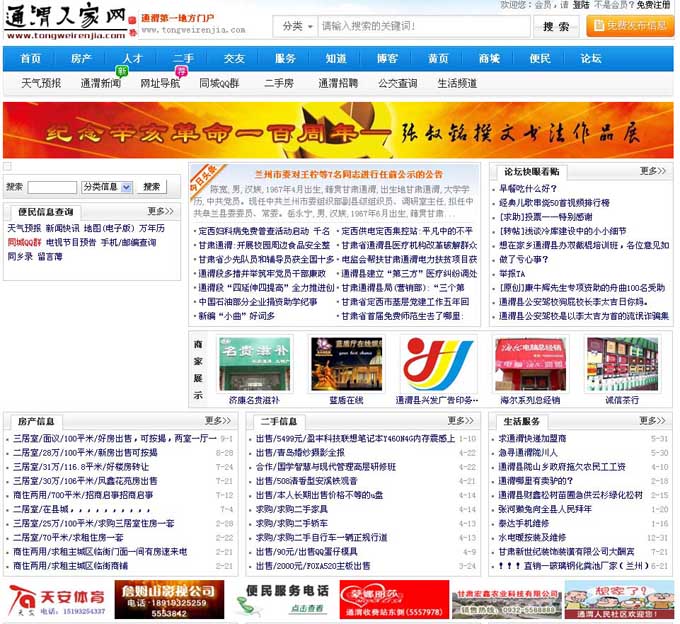Image resolution: width=680 pixels, height=624 pixels.
Task: Expand 更多>> in the 论坛快眼看贴 panel
Action: (x=653, y=171)
